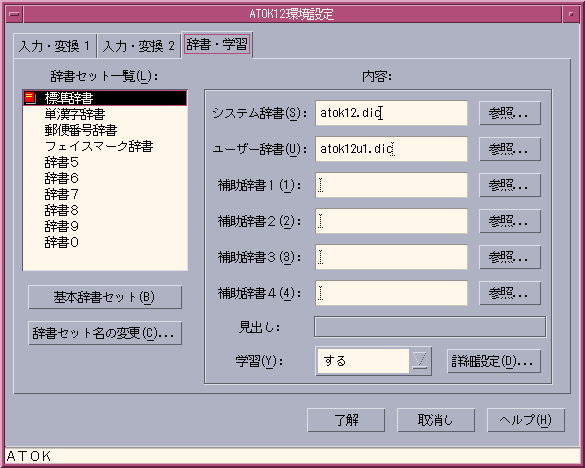Screen dimensions: 585x468
Task: Select 辞書0 in the list
Action: click(x=105, y=243)
